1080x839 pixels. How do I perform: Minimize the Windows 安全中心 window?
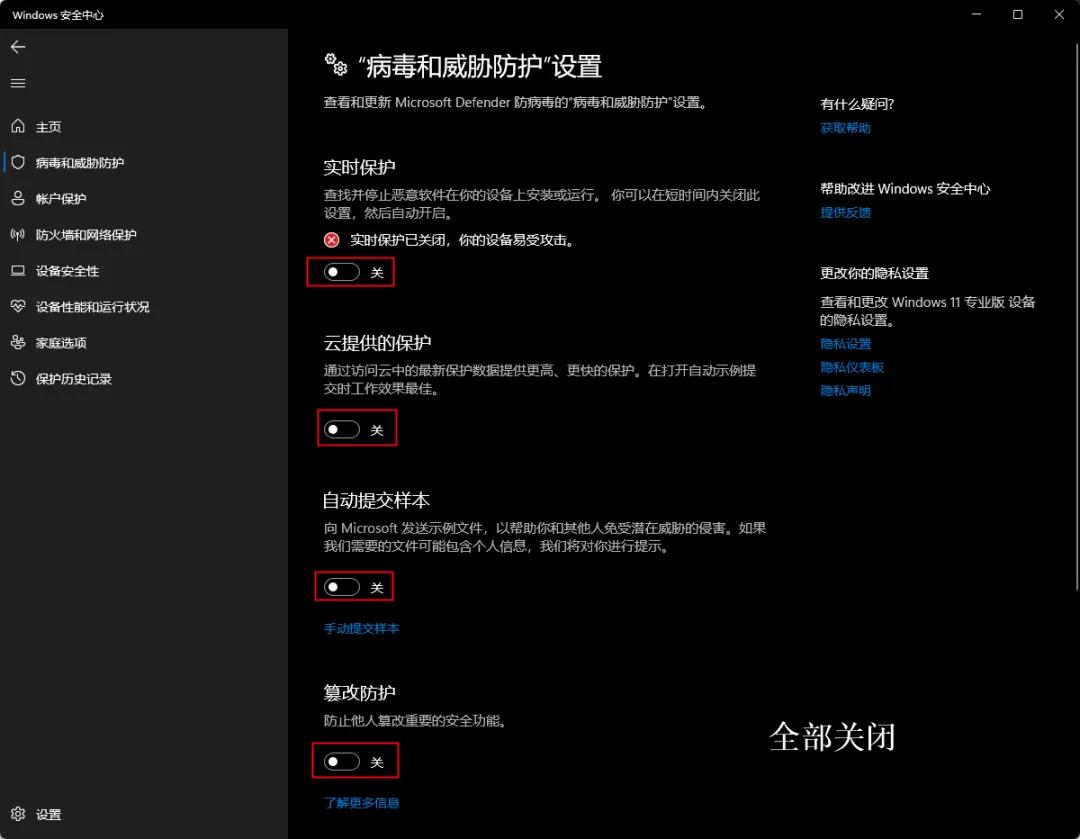[x=976, y=14]
